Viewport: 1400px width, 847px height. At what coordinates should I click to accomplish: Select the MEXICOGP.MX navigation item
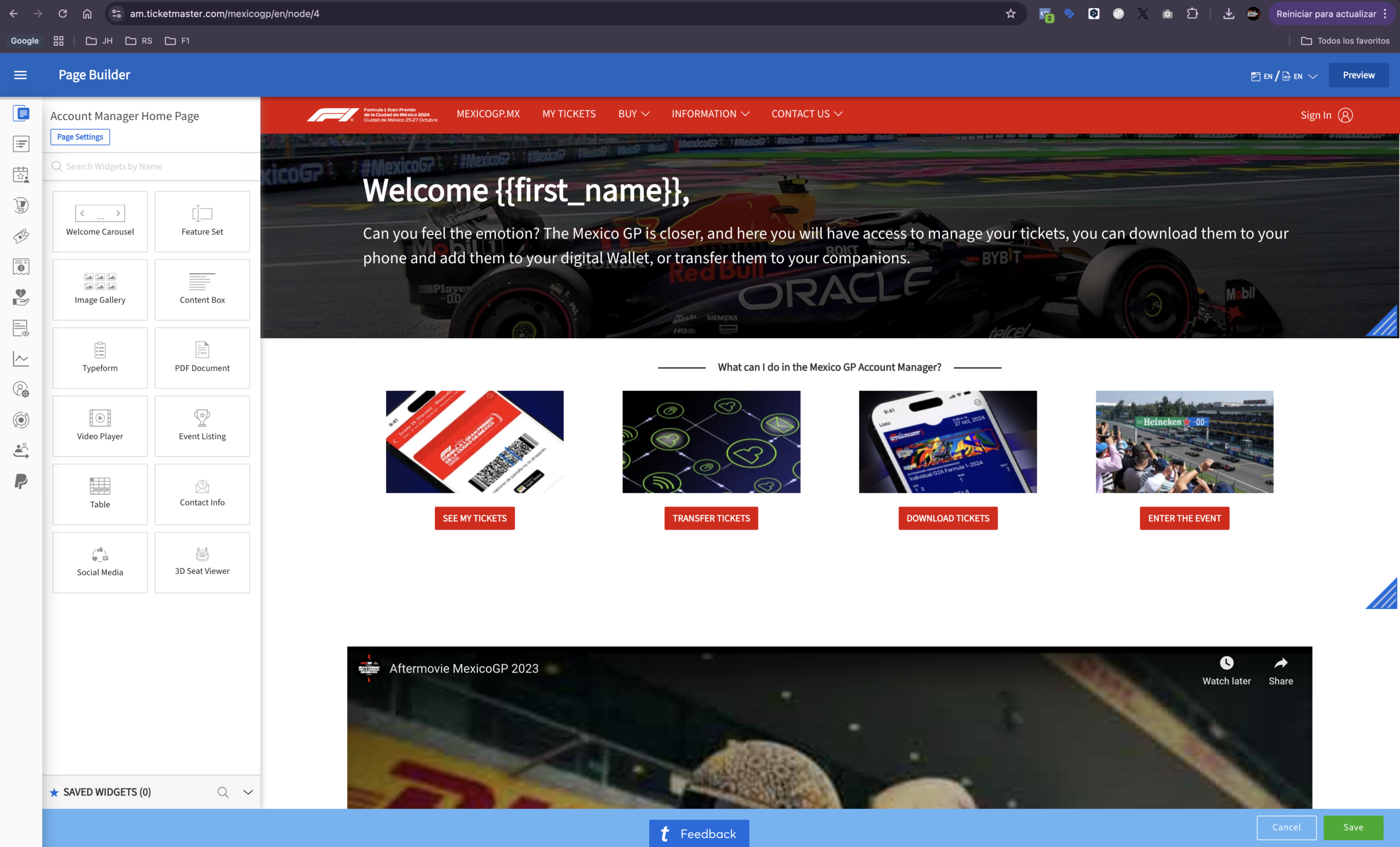click(488, 114)
